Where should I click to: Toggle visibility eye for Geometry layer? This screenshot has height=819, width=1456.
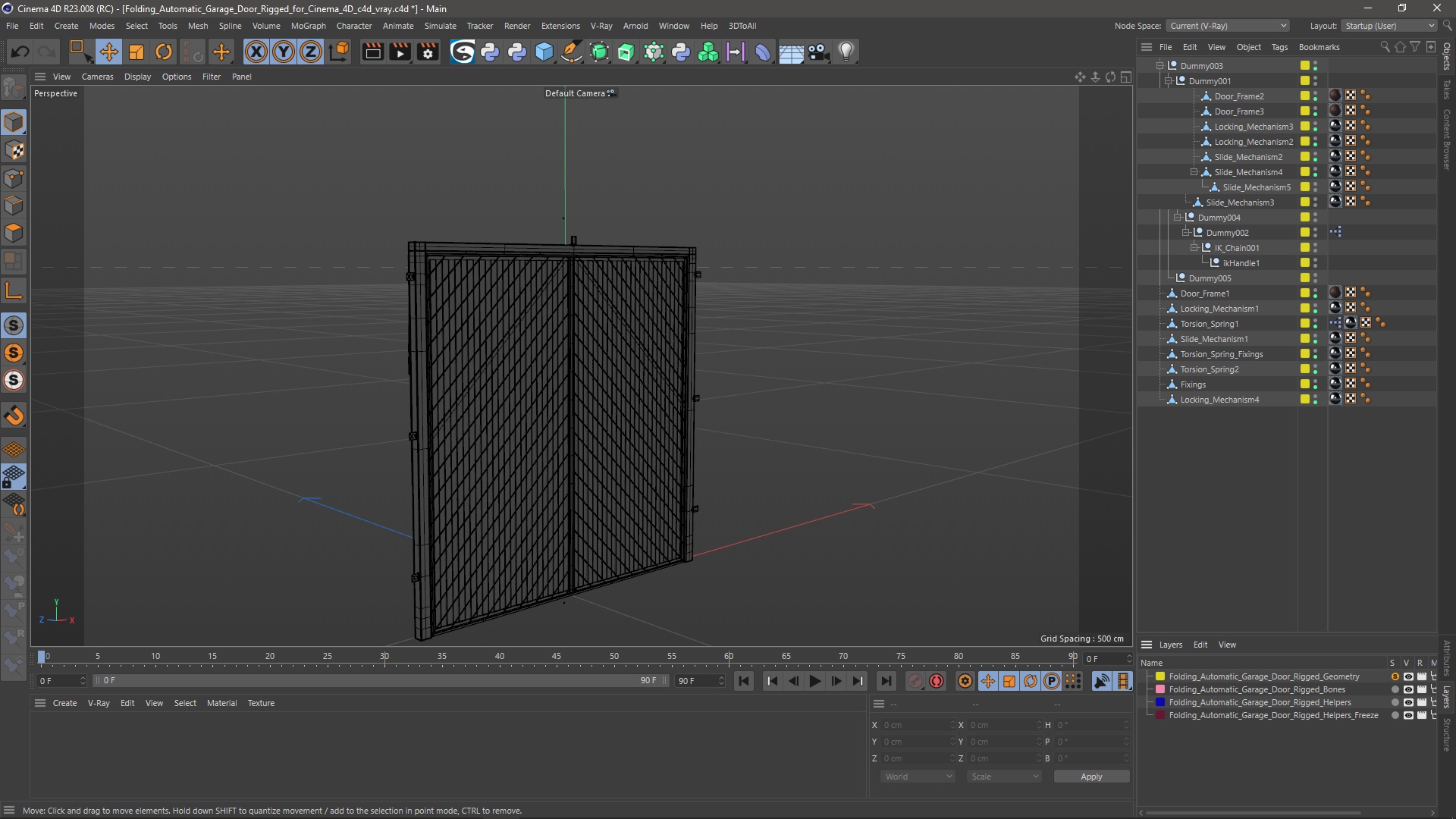[x=1408, y=676]
